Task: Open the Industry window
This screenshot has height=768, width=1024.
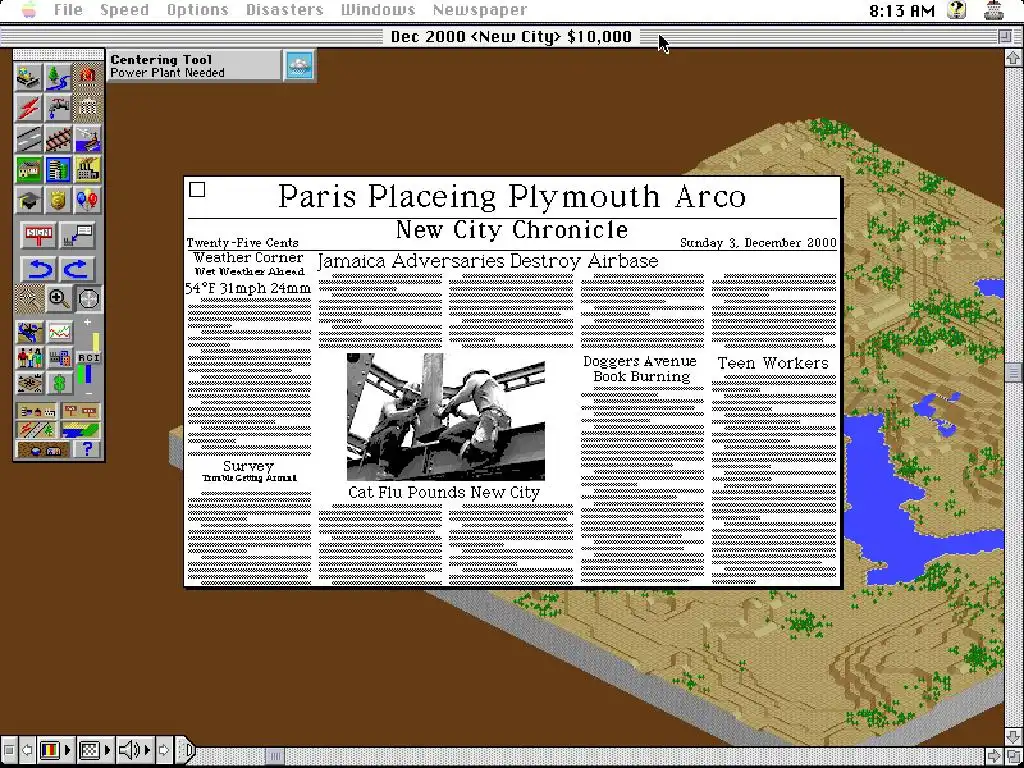Action: pyautogui.click(x=59, y=357)
